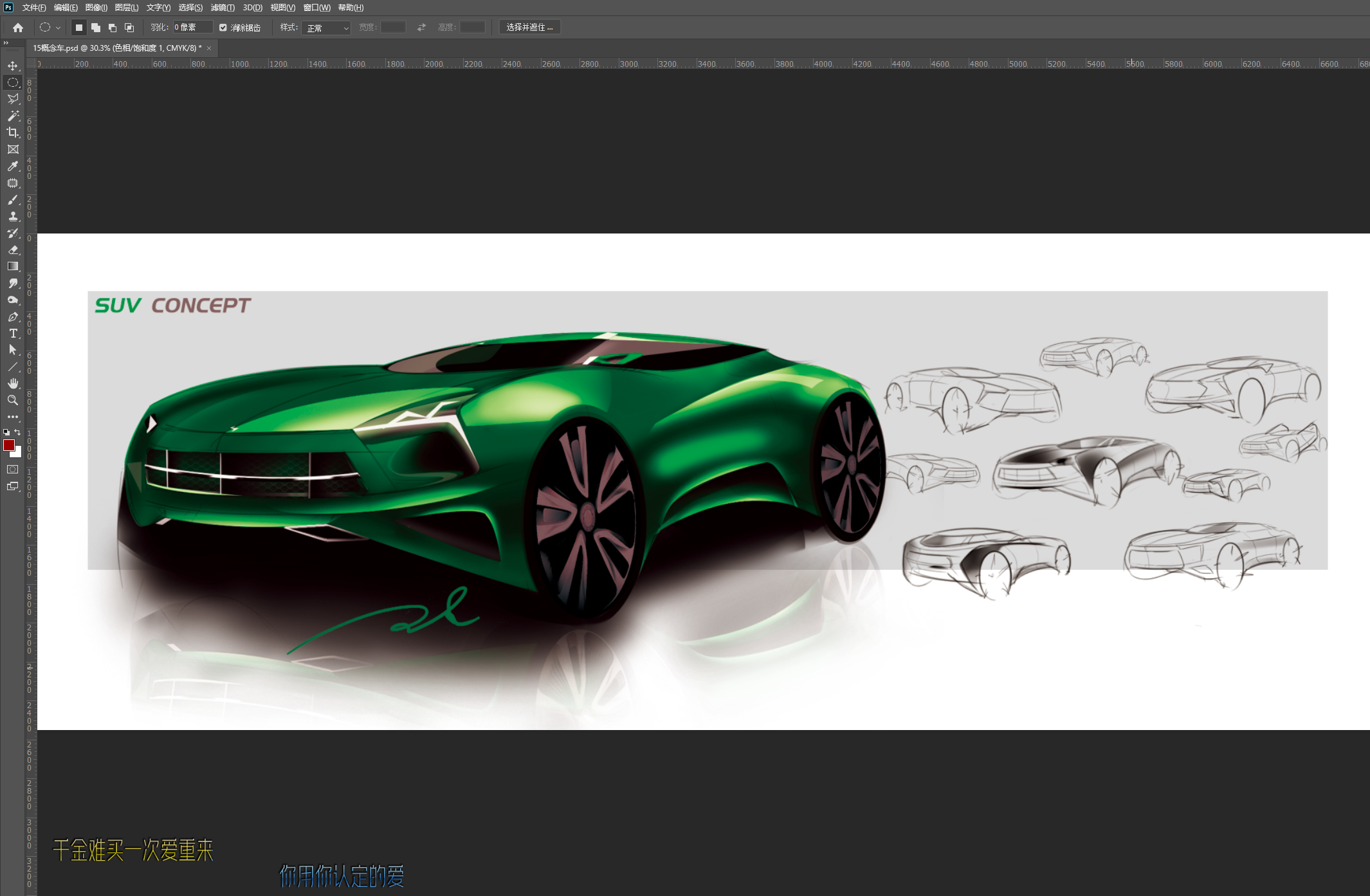Viewport: 1370px width, 896px height.
Task: Select the Zoom tool
Action: (13, 400)
